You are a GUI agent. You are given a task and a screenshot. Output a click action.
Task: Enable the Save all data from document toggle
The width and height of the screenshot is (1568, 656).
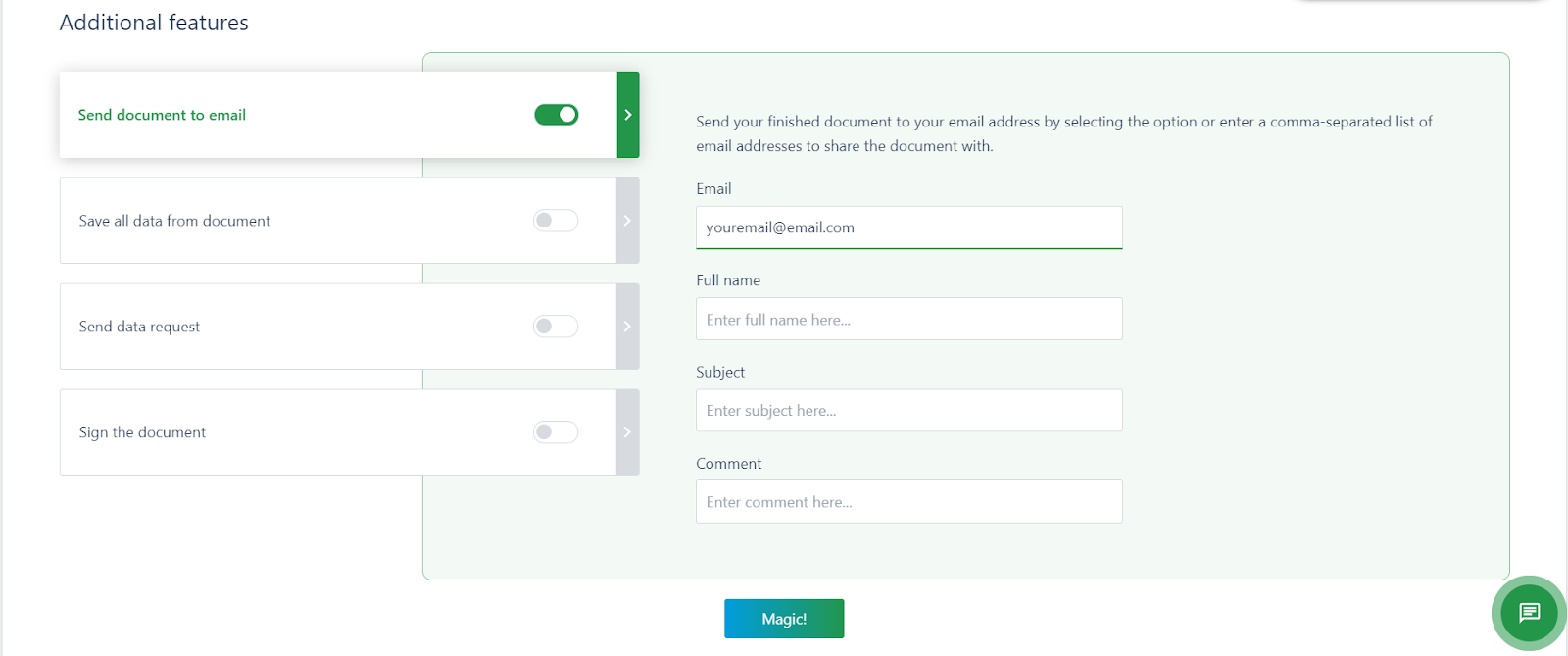(x=556, y=221)
